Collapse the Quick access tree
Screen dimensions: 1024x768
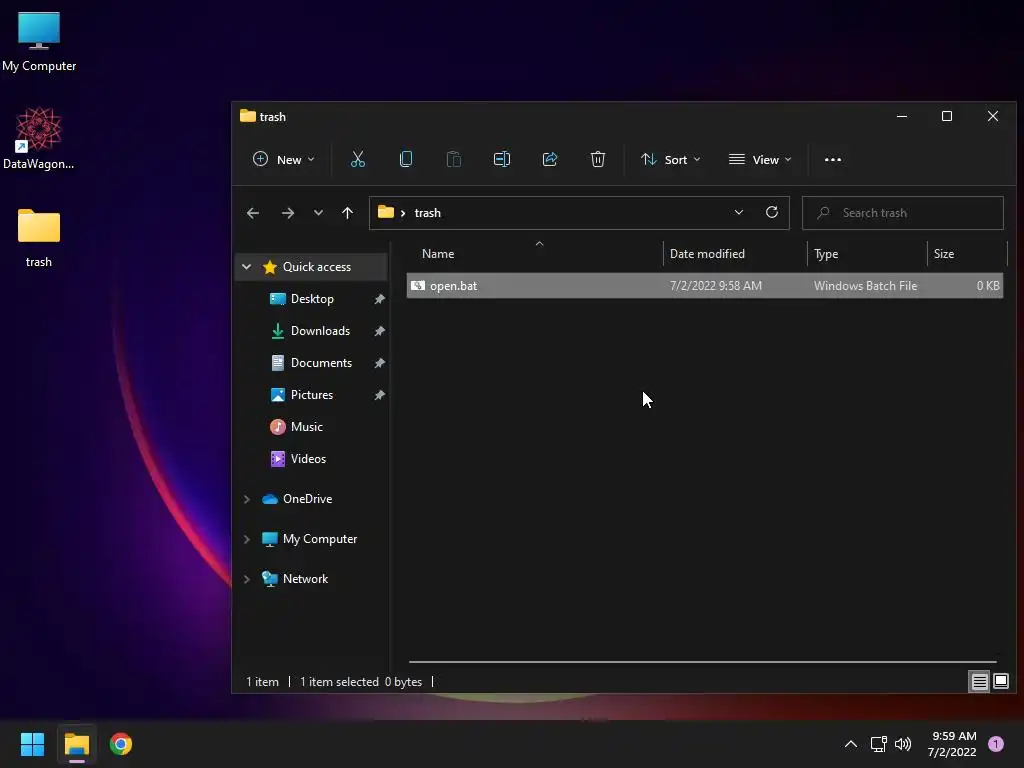(246, 266)
